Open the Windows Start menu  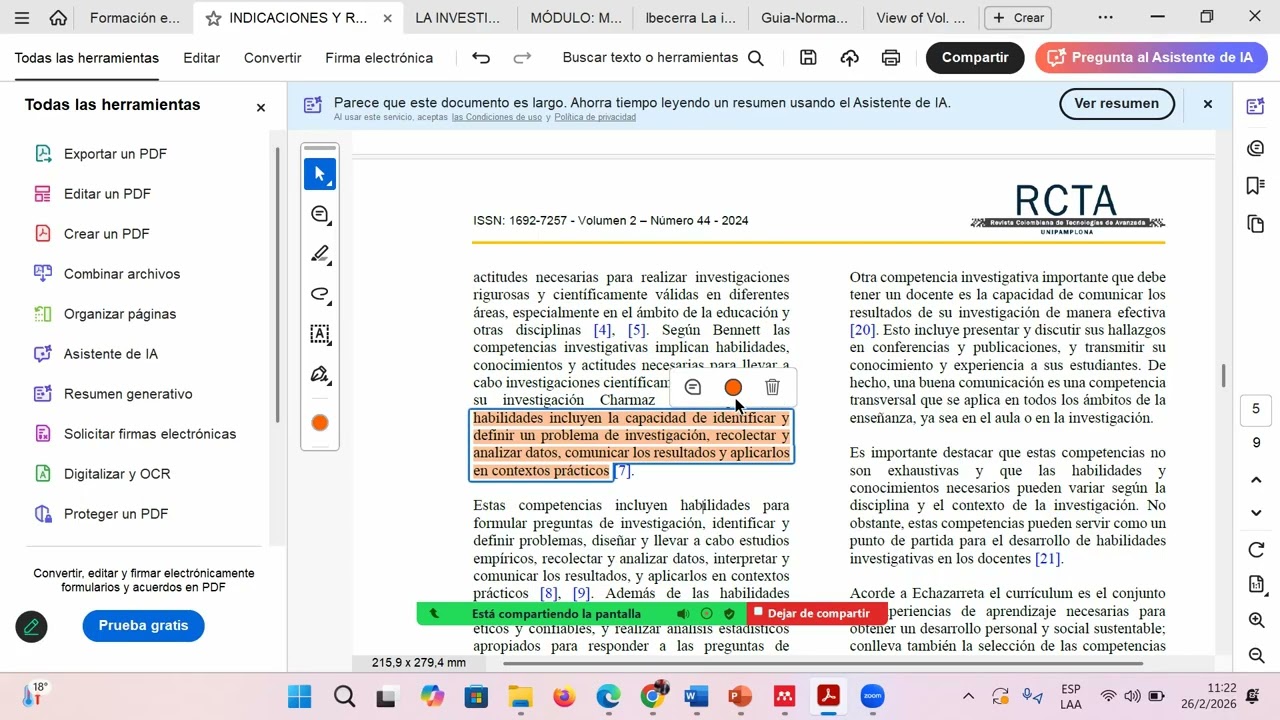click(x=300, y=696)
